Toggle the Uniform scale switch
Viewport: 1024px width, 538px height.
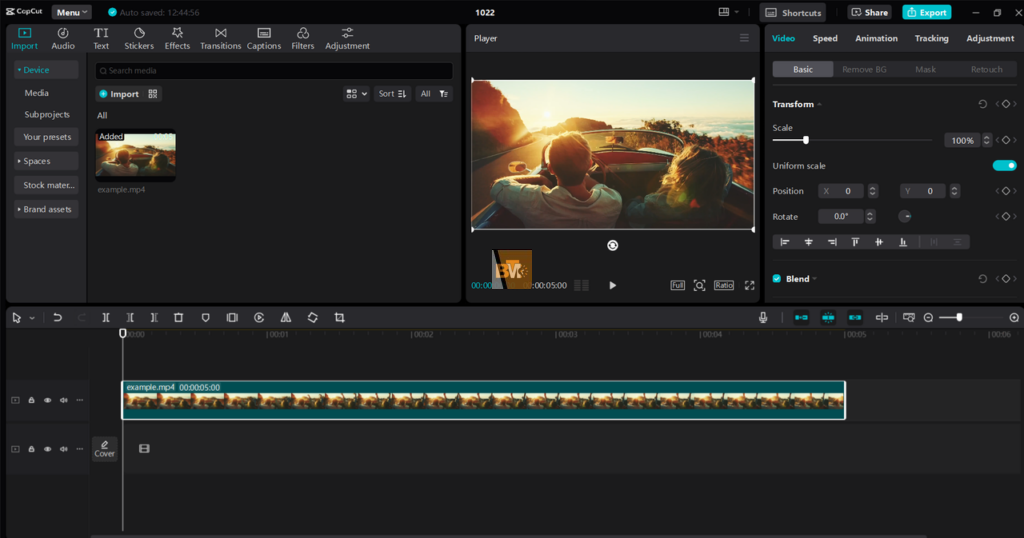1004,166
